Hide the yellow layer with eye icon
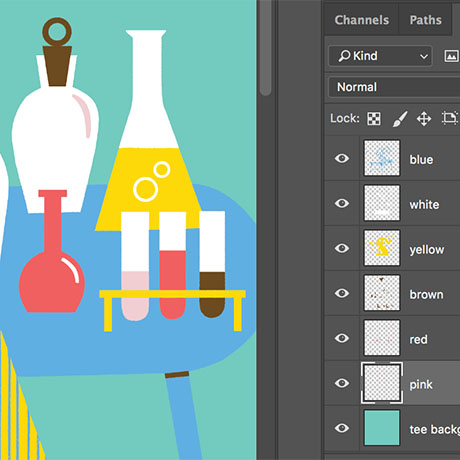 [342, 248]
